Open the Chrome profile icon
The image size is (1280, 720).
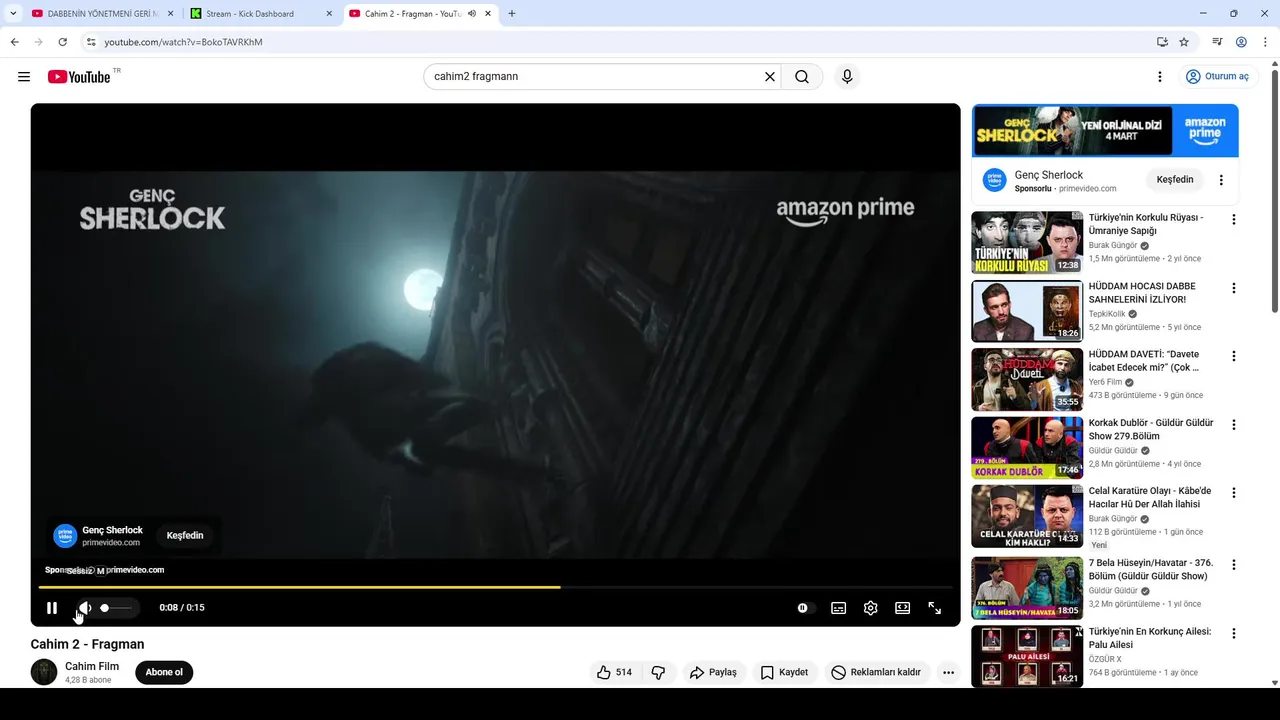point(1241,42)
